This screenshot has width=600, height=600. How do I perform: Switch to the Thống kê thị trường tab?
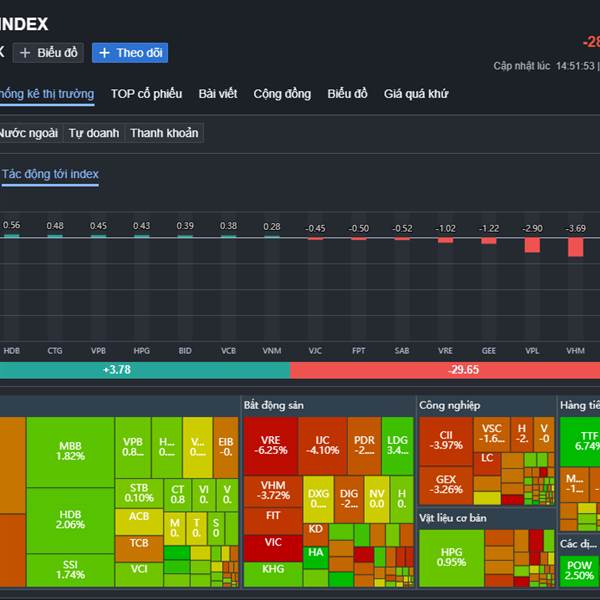tap(46, 94)
